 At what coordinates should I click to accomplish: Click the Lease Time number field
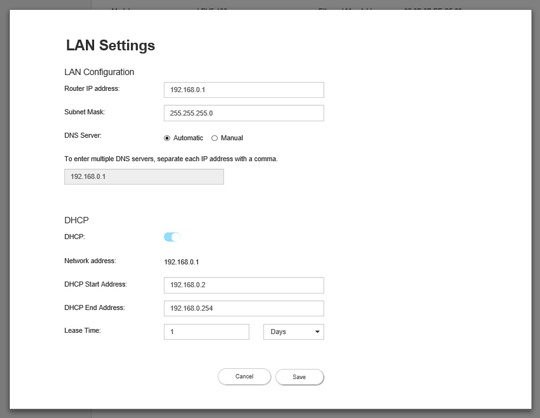coord(207,332)
